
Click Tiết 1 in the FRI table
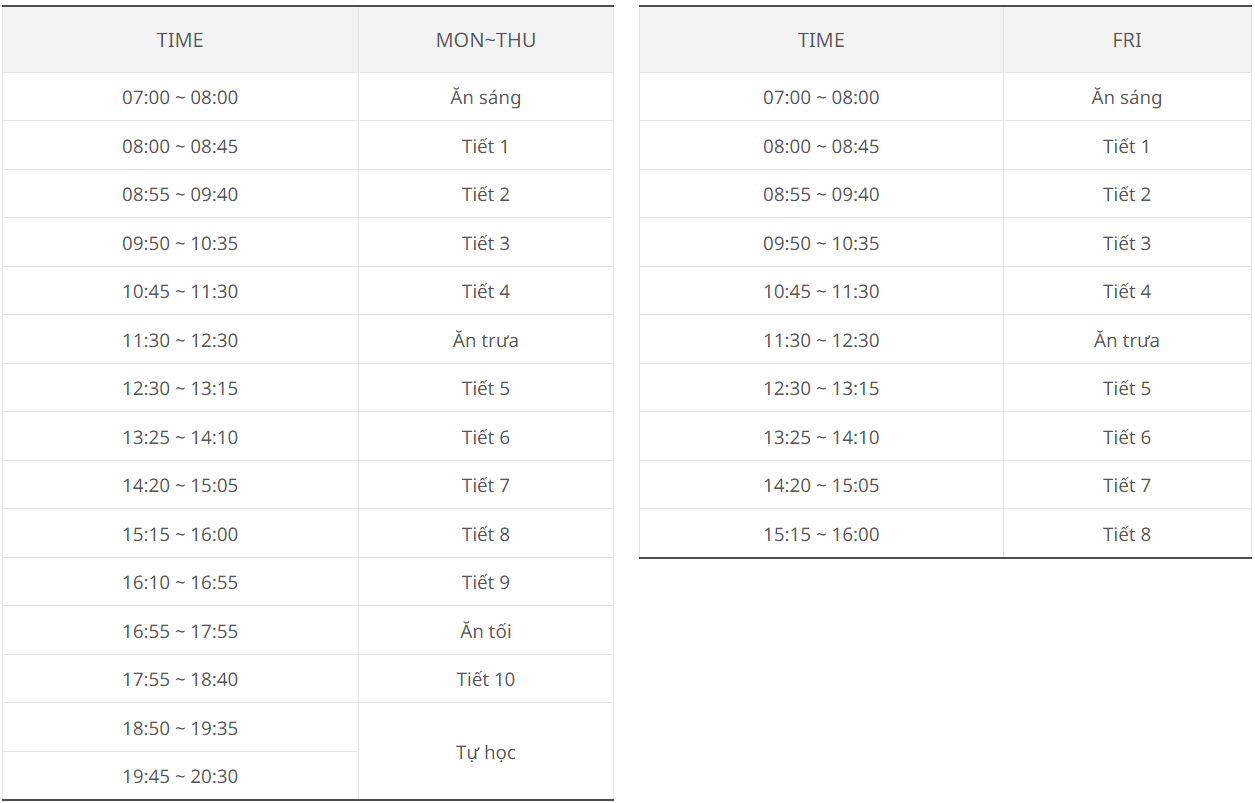1127,146
